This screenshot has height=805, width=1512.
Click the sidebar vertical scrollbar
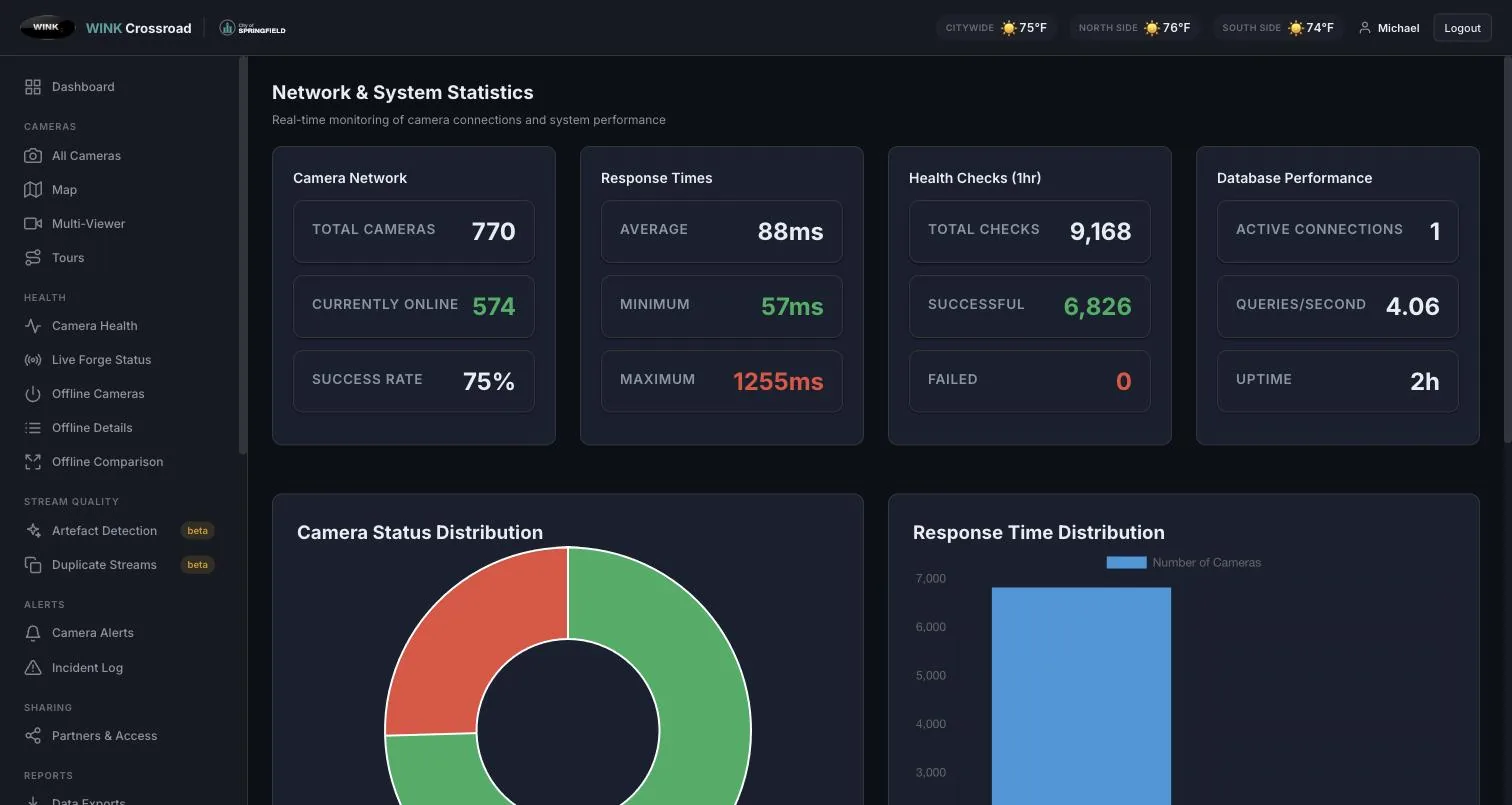[242, 255]
